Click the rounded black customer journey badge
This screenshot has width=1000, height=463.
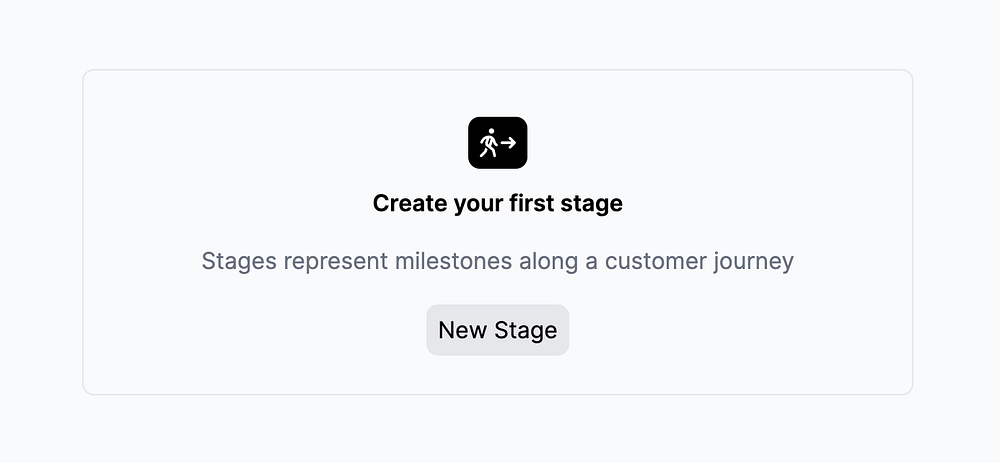pyautogui.click(x=497, y=143)
